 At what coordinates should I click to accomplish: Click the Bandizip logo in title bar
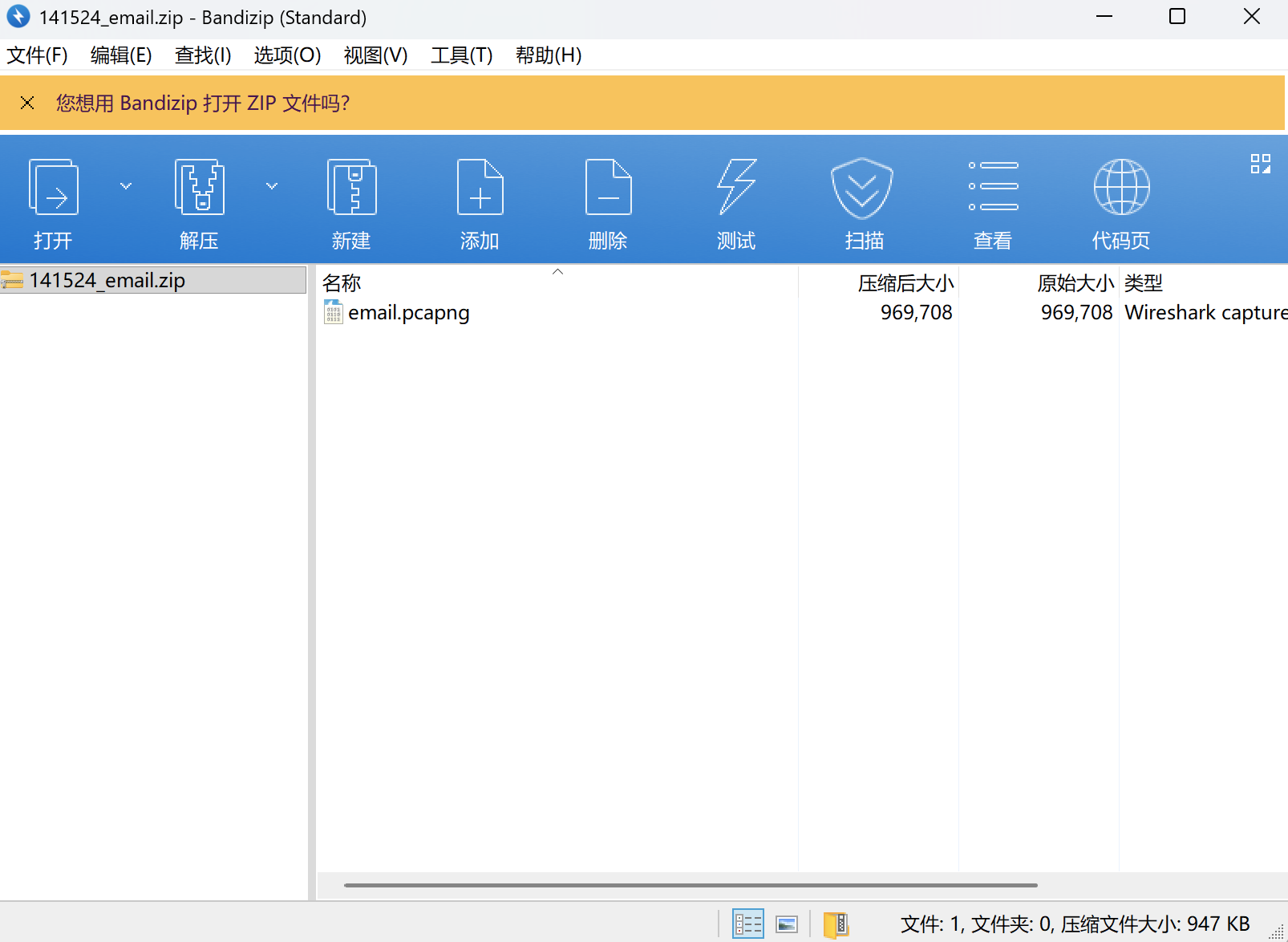point(18,16)
